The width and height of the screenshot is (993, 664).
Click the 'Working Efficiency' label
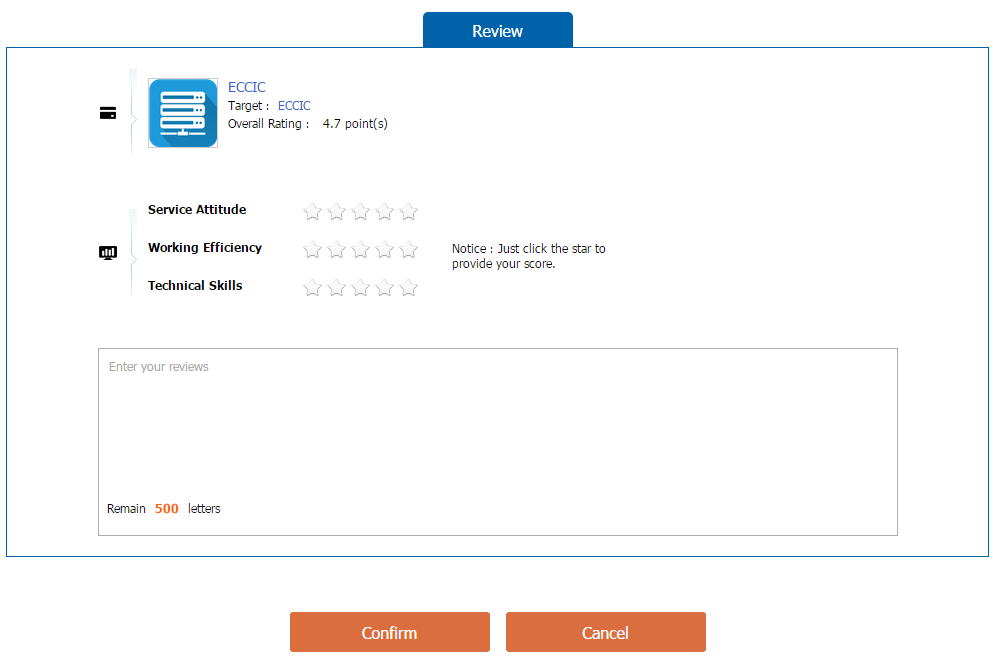(205, 248)
